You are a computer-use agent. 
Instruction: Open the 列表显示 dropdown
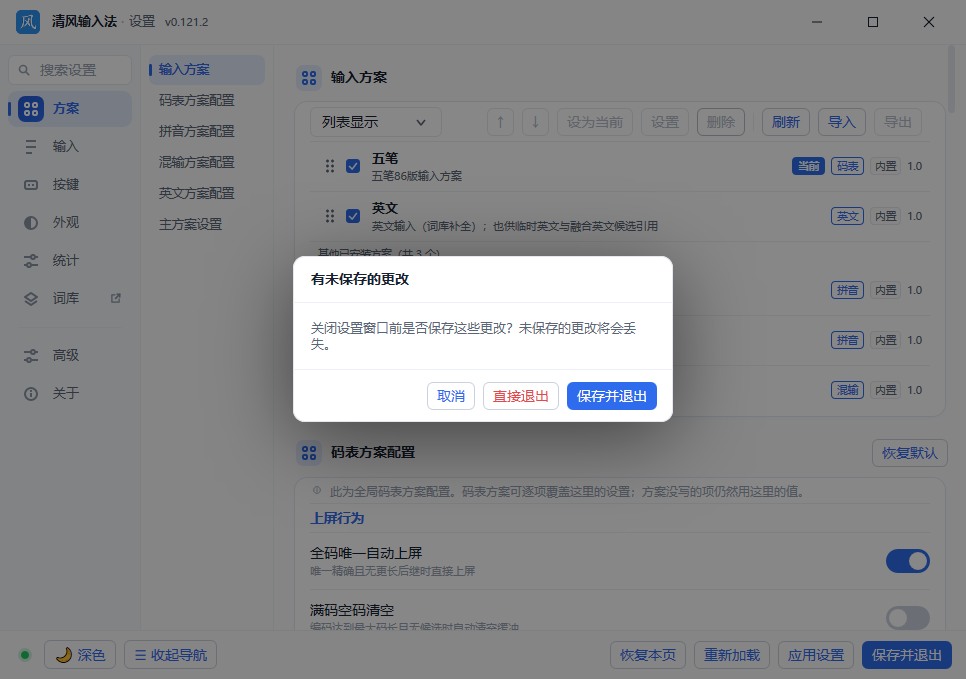click(376, 122)
